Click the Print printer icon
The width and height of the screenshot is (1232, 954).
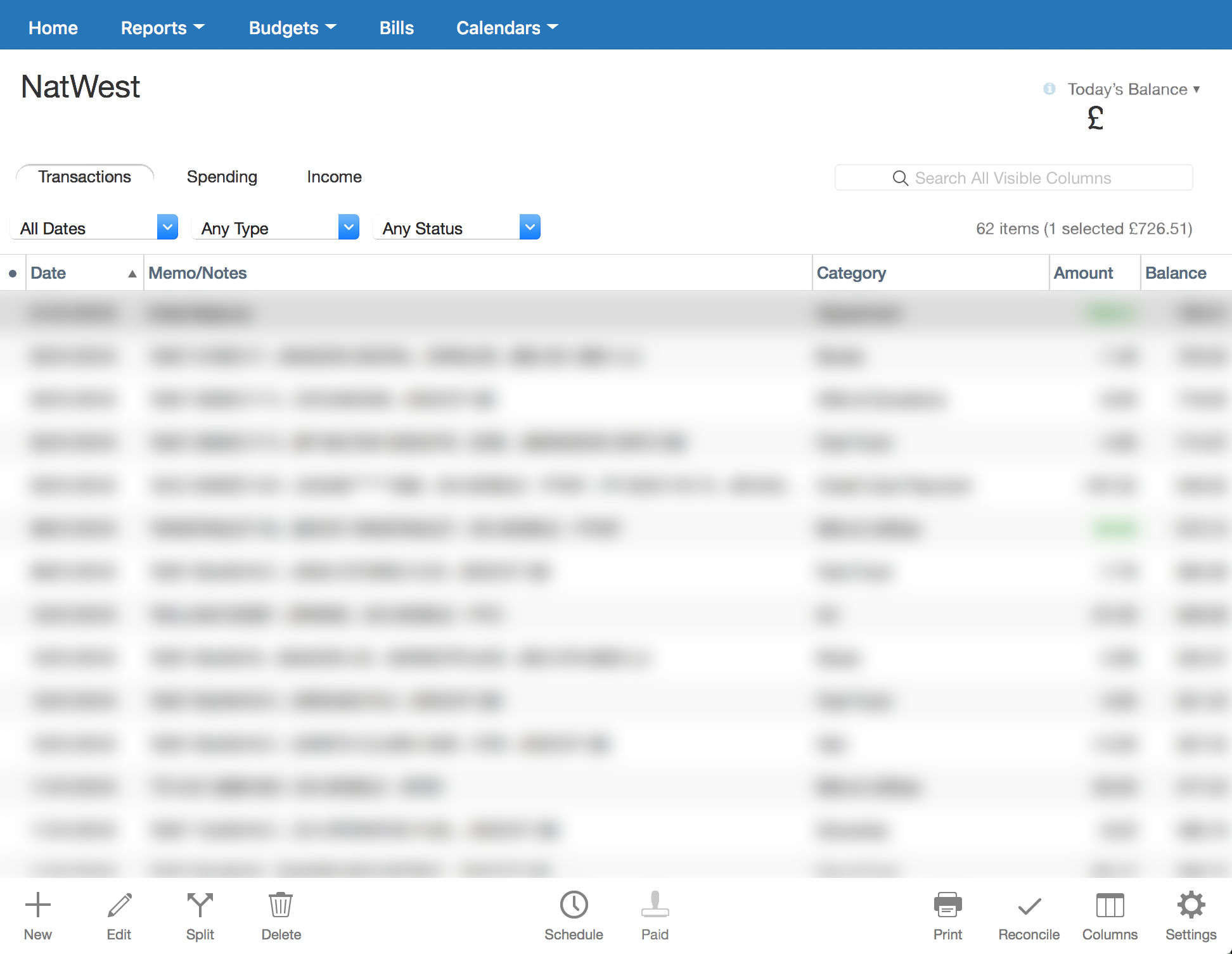click(948, 905)
